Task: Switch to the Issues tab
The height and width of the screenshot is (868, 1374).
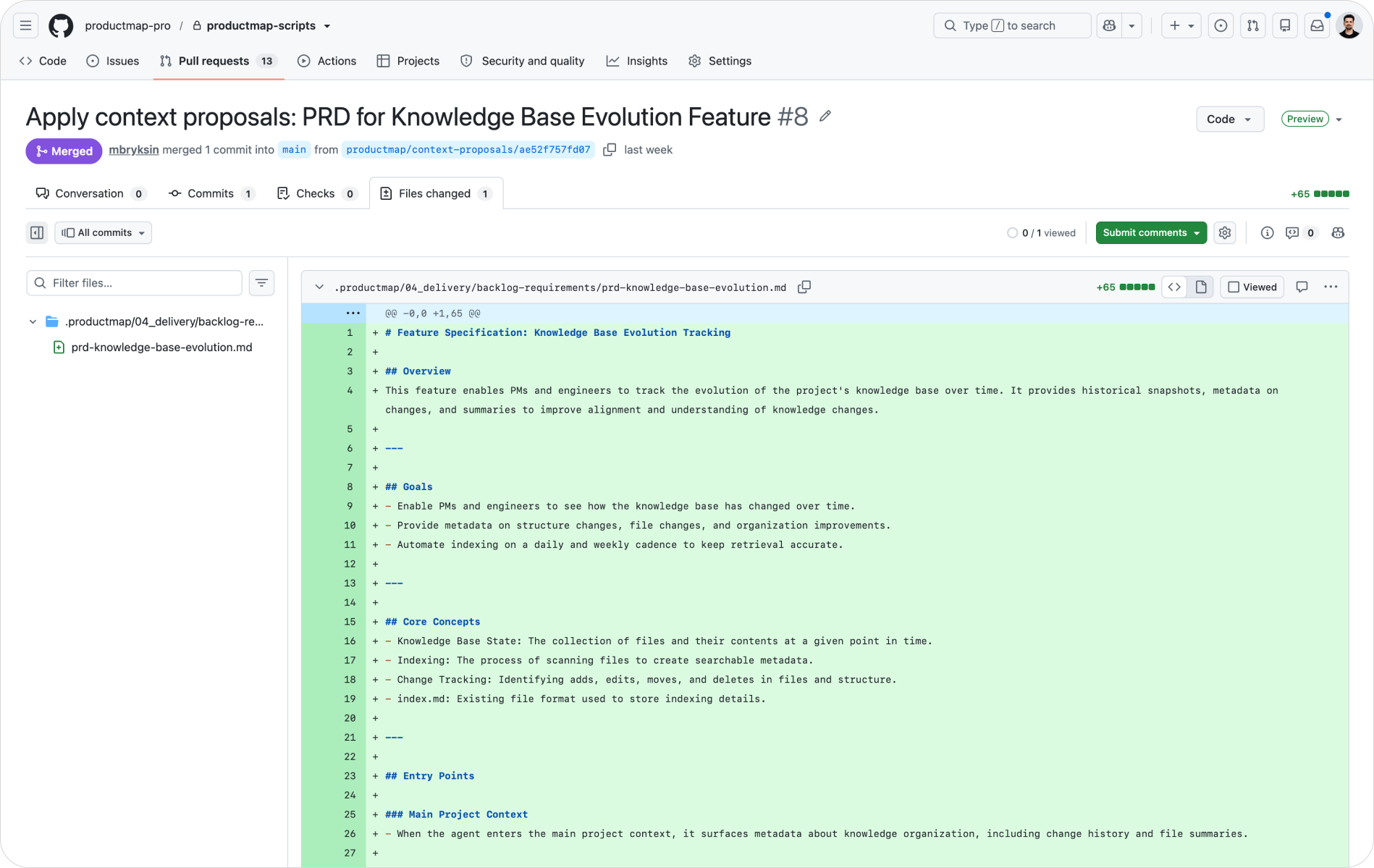Action: coord(113,61)
